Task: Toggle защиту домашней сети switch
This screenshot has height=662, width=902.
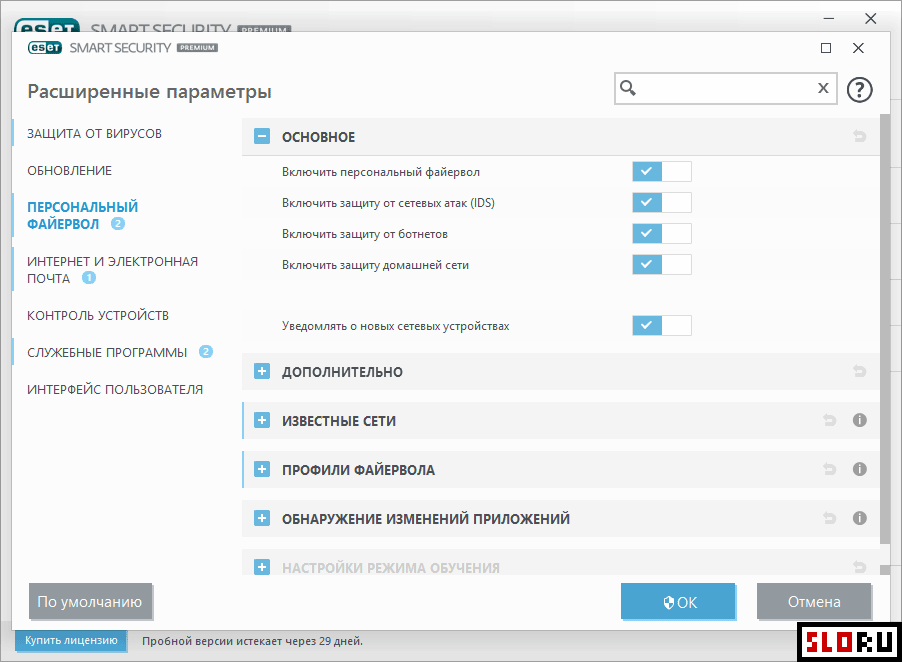Action: 662,265
